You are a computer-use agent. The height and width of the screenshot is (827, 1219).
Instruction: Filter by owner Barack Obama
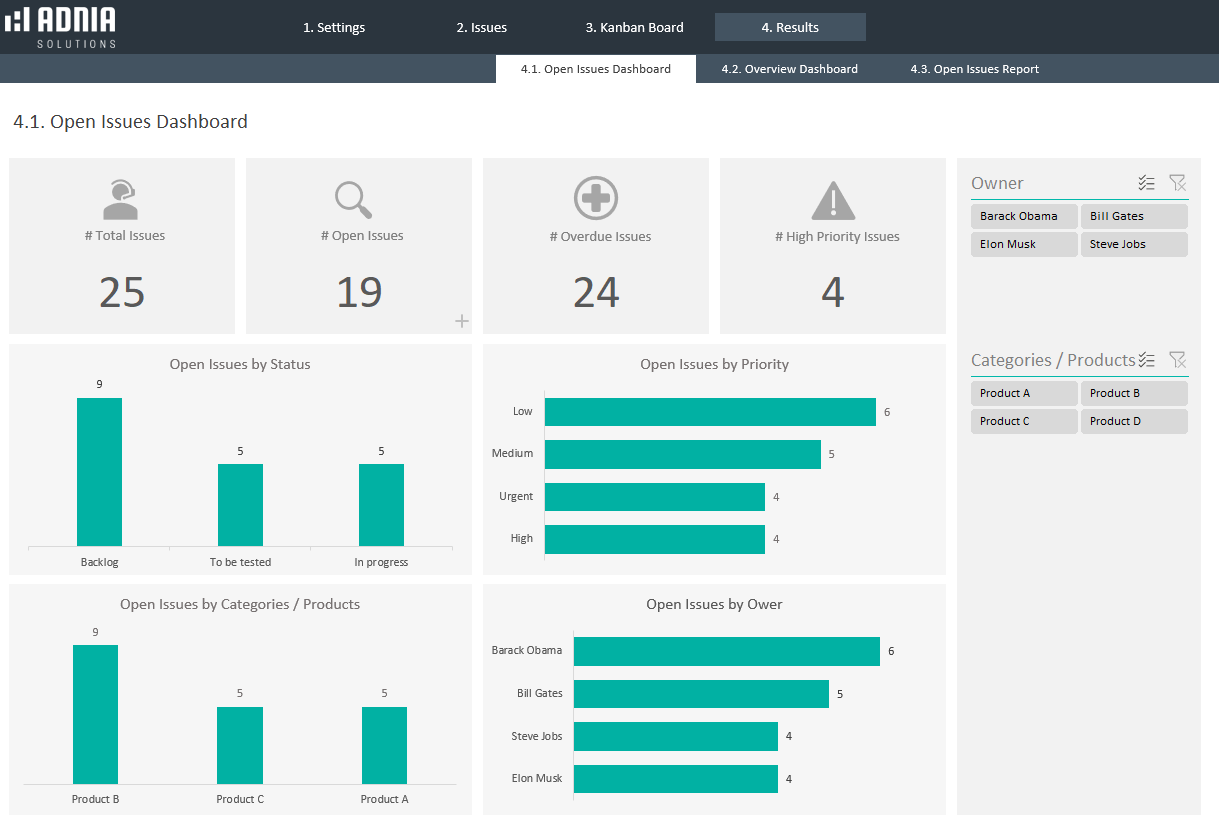point(1023,216)
